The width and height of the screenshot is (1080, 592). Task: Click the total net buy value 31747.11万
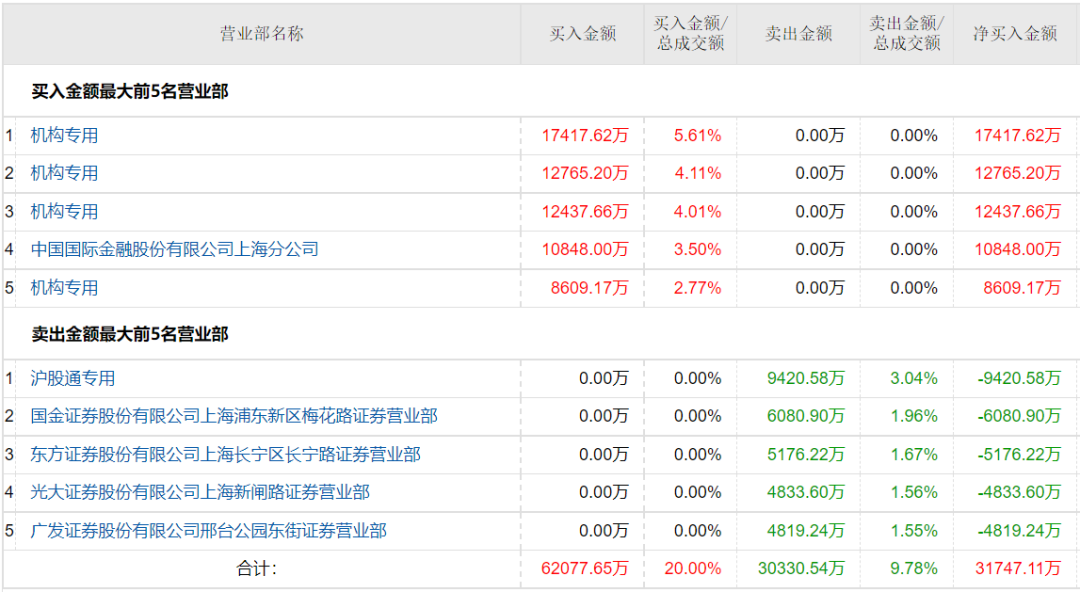pyautogui.click(x=1017, y=568)
